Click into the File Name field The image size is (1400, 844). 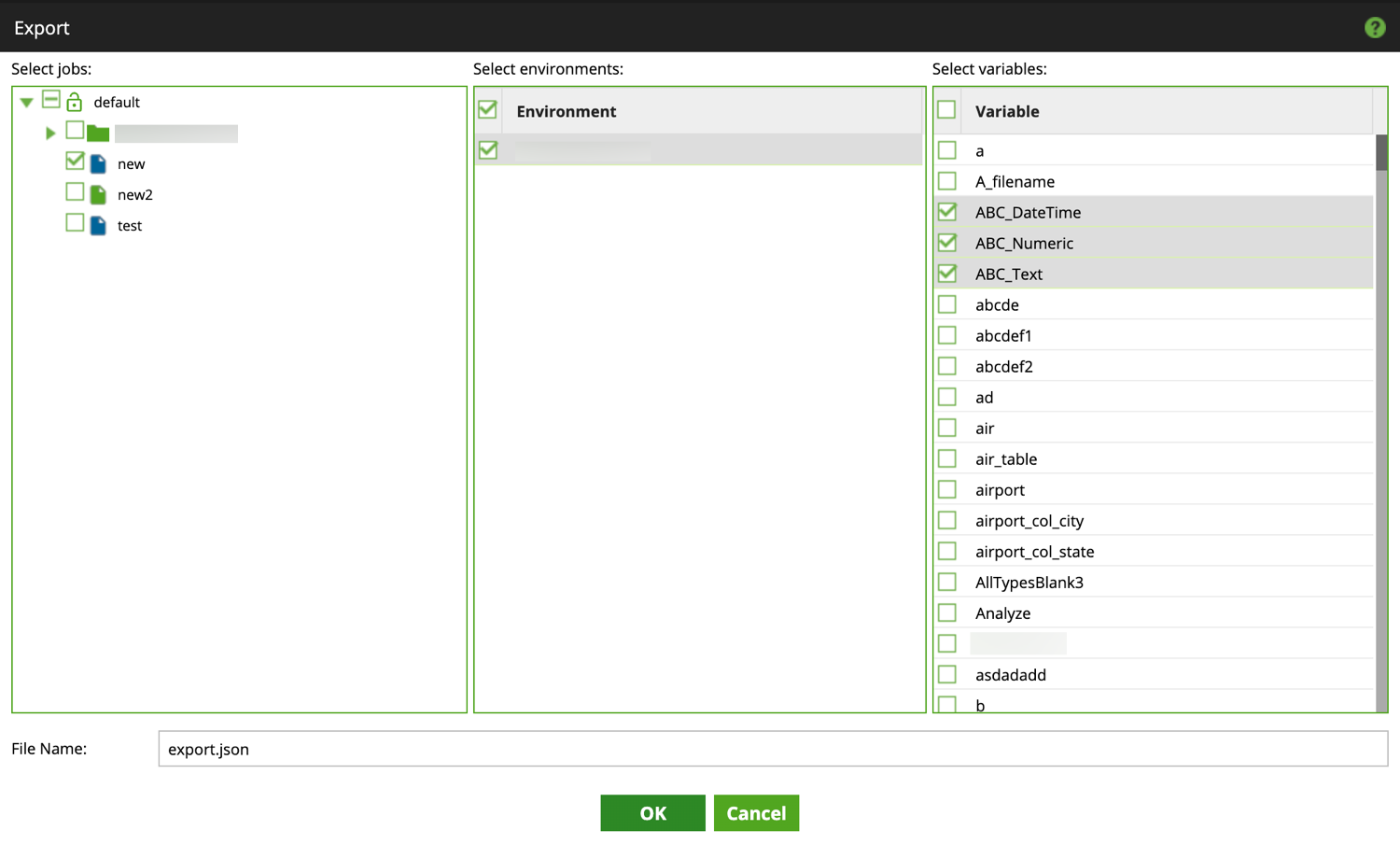click(773, 749)
